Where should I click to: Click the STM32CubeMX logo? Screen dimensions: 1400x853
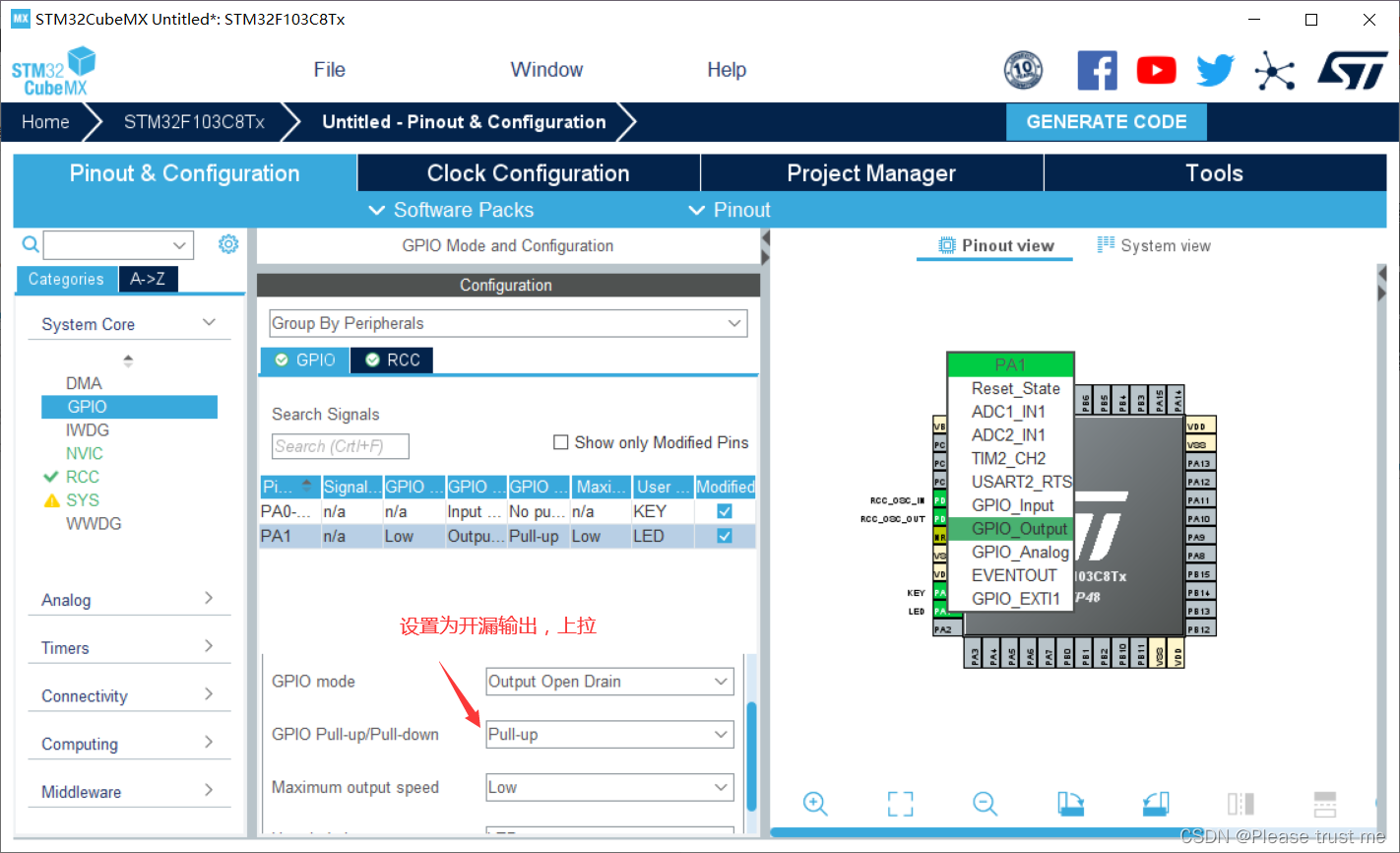point(53,71)
